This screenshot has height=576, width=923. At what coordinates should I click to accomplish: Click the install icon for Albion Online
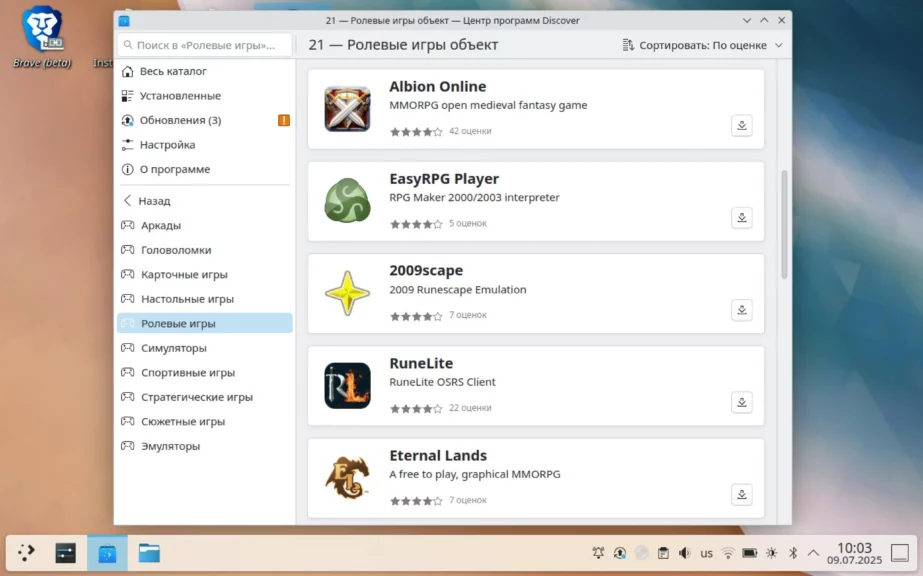(x=741, y=126)
